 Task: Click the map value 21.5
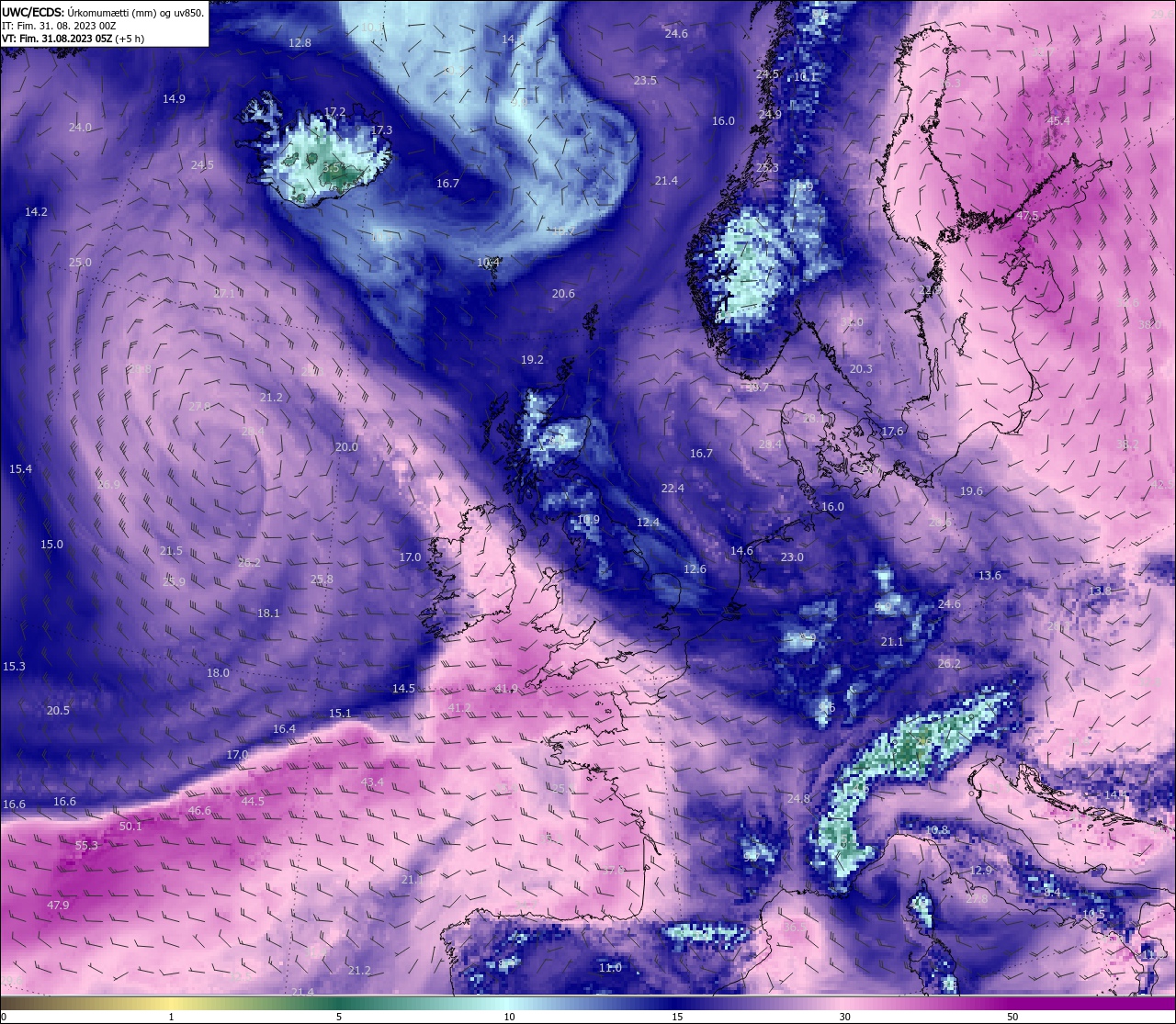pyautogui.click(x=171, y=551)
